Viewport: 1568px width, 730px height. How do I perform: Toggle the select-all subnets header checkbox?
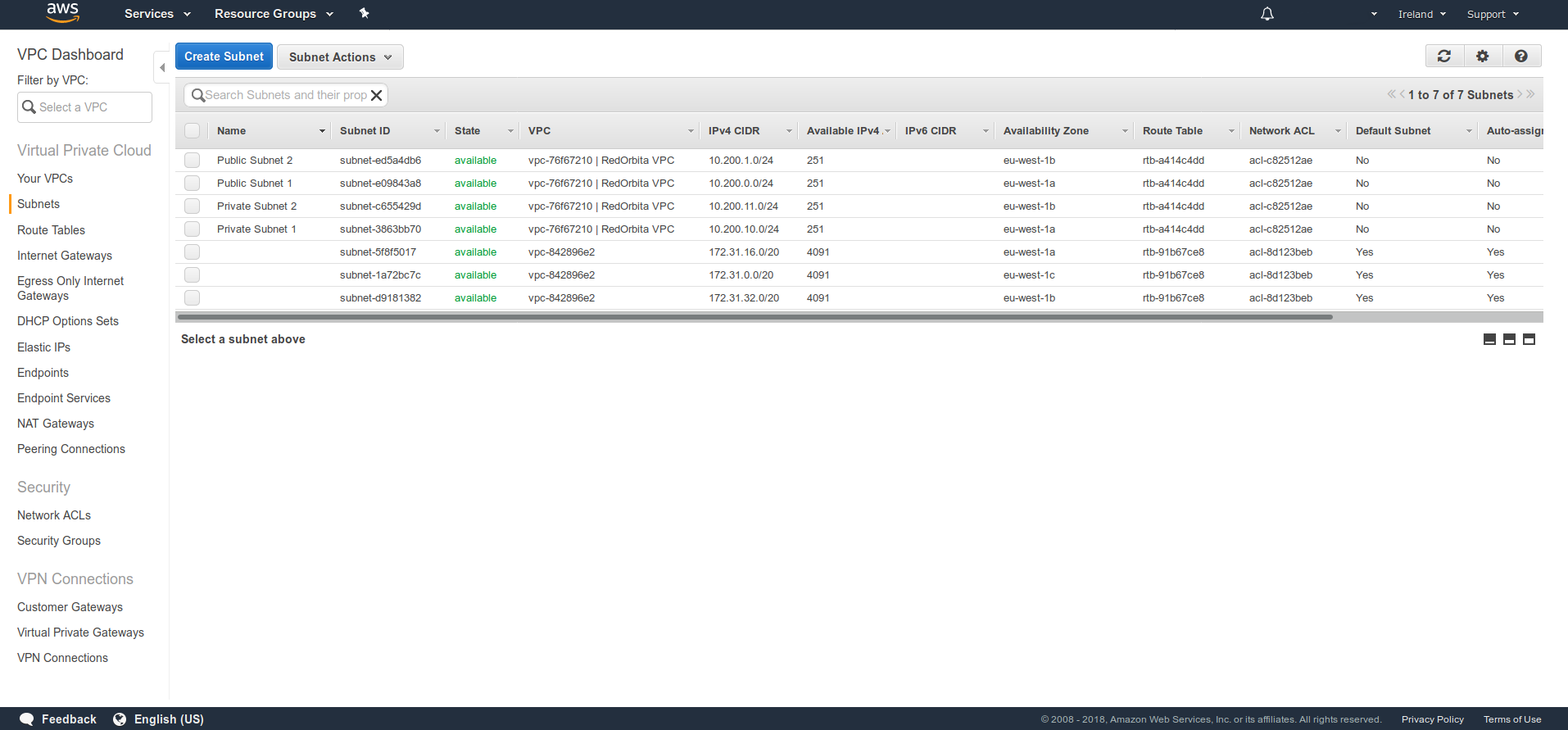193,131
